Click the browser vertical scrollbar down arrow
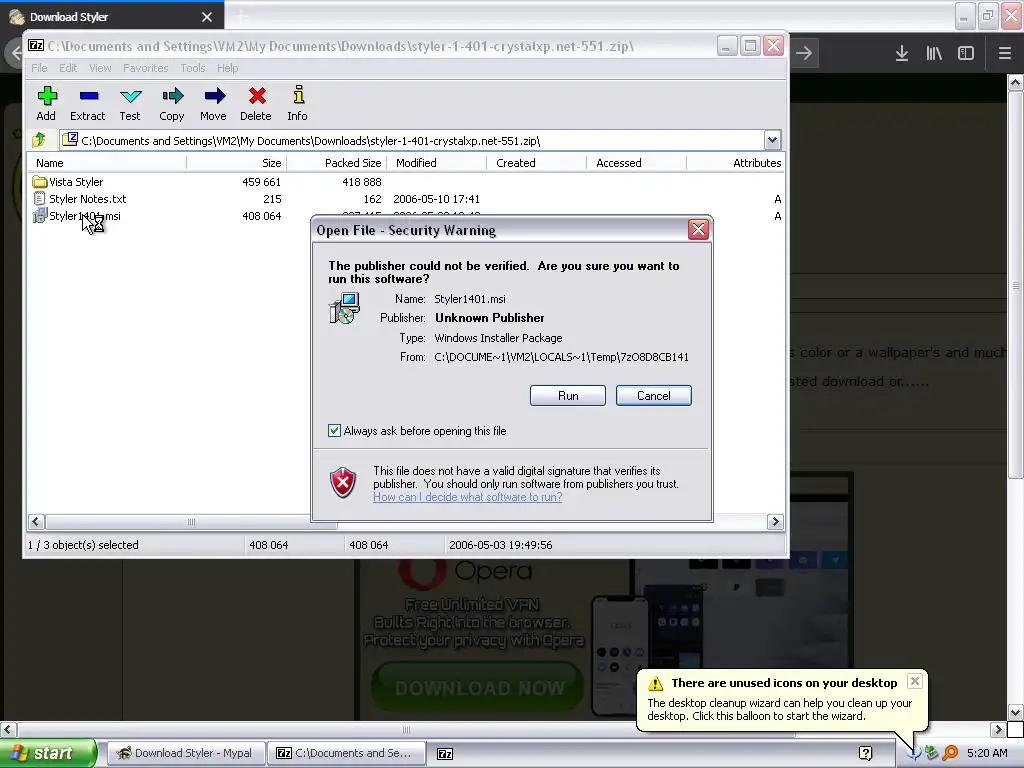 (x=1015, y=712)
